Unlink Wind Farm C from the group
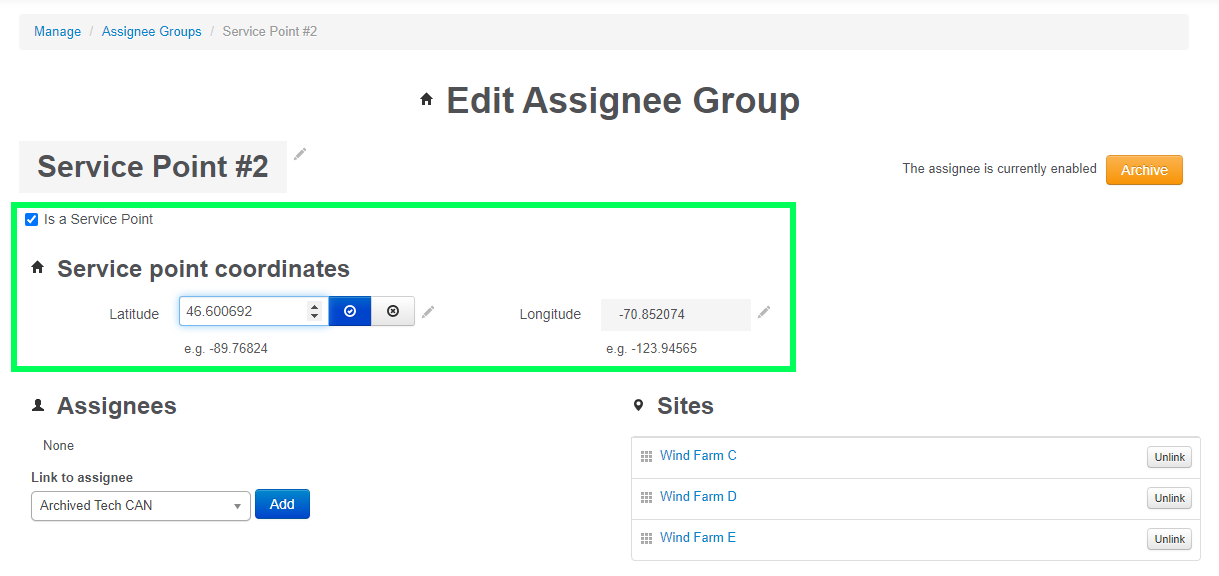The height and width of the screenshot is (576, 1219). [x=1169, y=457]
